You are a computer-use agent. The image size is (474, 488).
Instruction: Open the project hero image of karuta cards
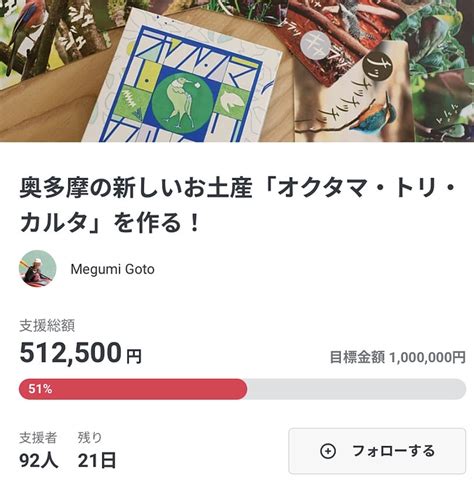237,71
